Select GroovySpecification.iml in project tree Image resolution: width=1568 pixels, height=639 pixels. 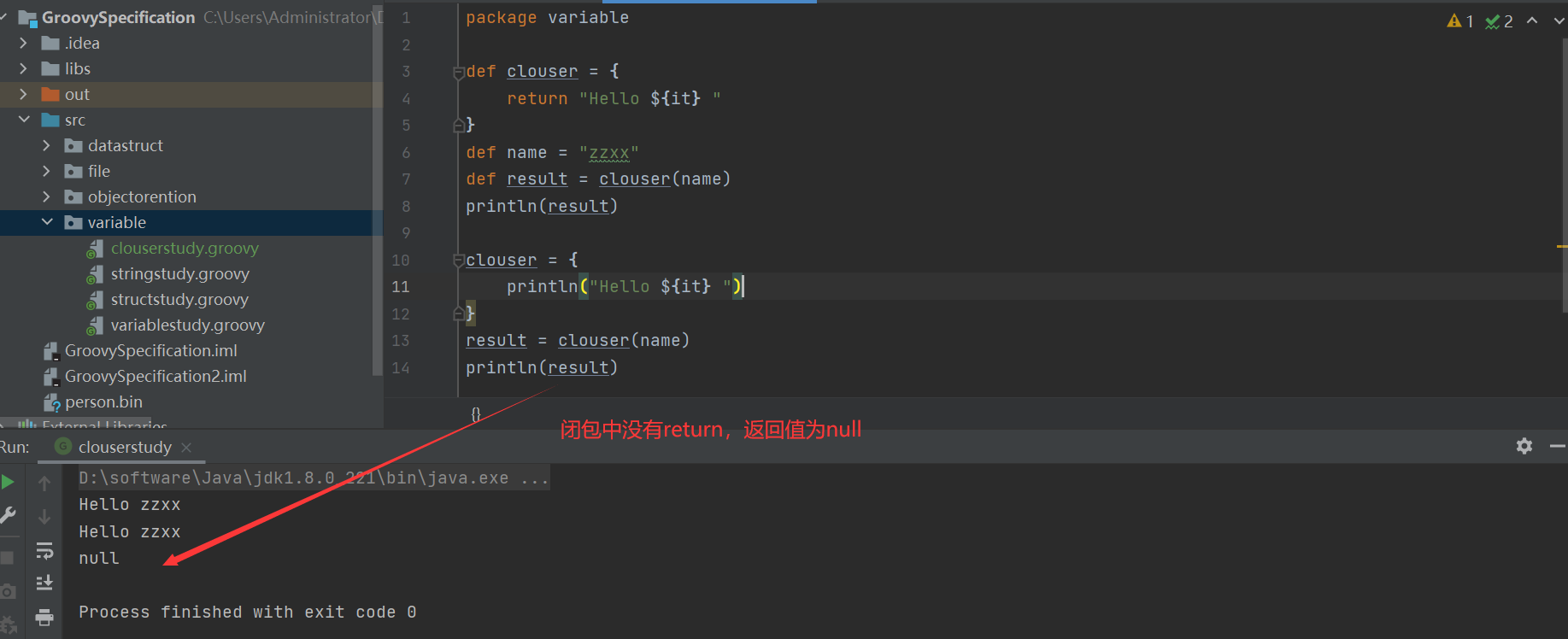point(150,351)
